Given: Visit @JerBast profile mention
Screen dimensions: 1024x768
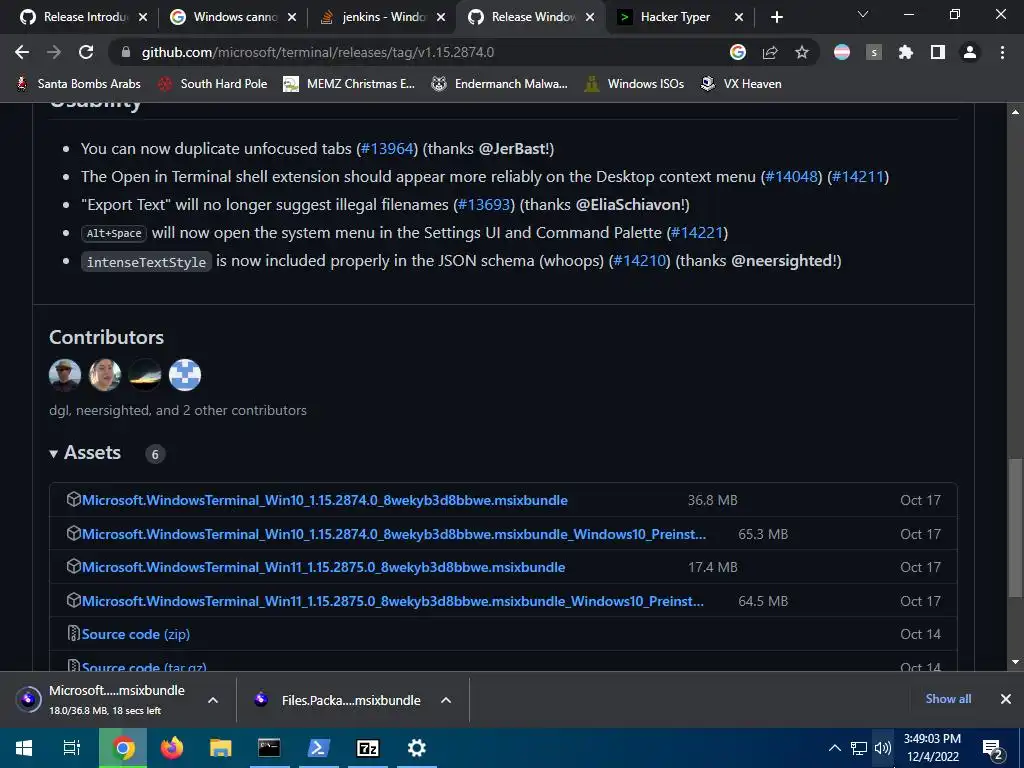Looking at the screenshot, I should 512,149.
